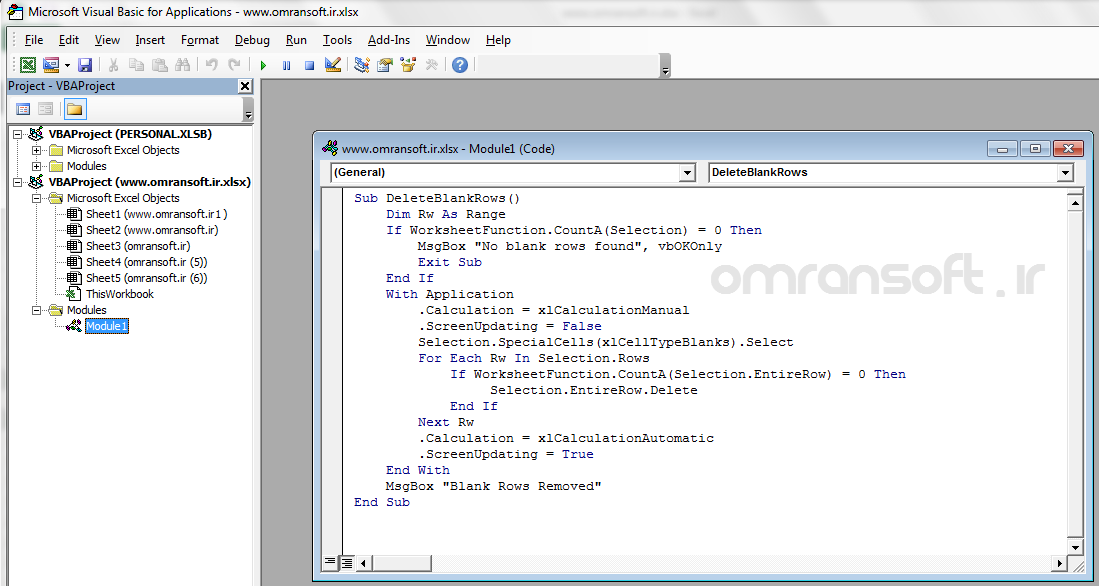Click the View Microsoft Excel icon
The width and height of the screenshot is (1099, 586).
pos(27,65)
